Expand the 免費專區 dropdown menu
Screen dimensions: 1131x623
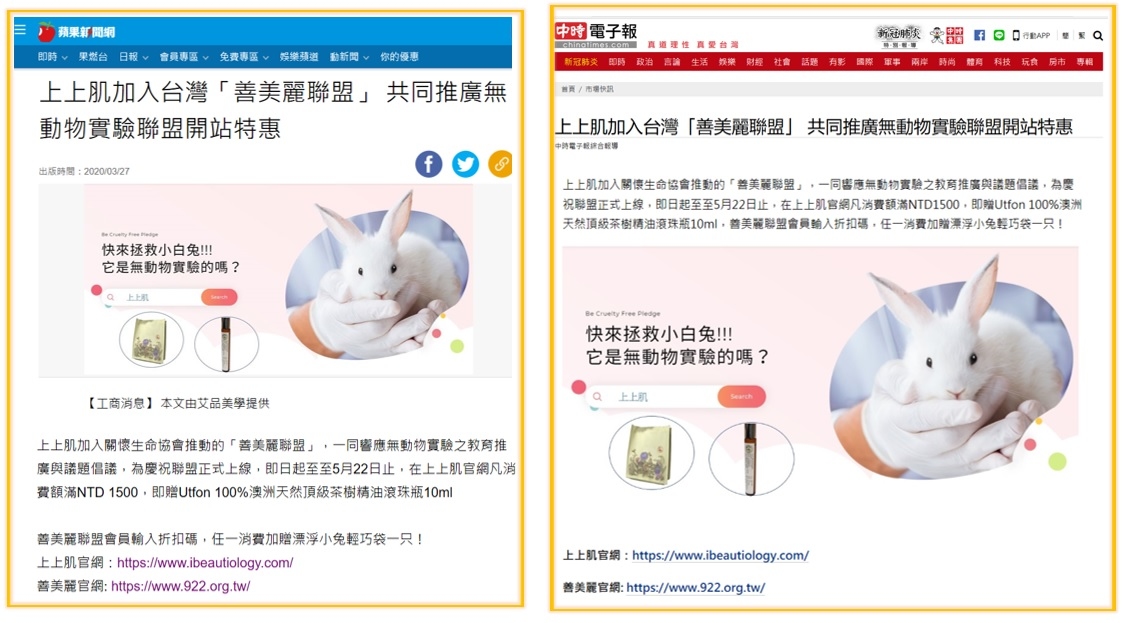point(244,56)
